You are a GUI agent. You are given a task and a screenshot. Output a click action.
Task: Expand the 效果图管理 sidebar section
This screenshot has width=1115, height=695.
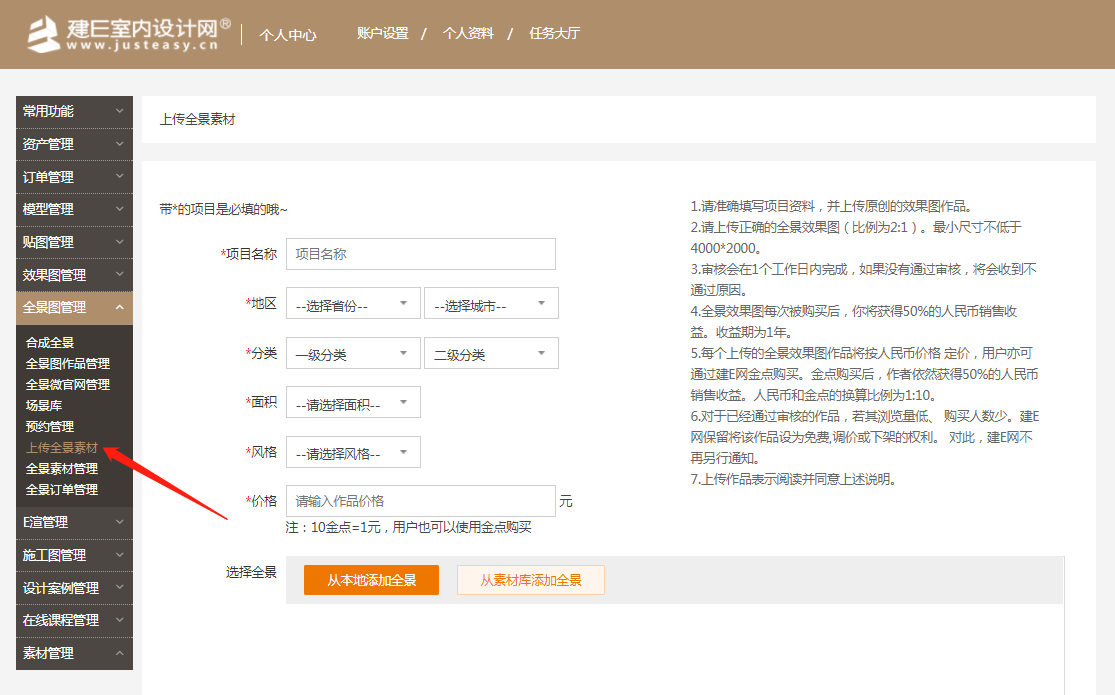coord(74,275)
